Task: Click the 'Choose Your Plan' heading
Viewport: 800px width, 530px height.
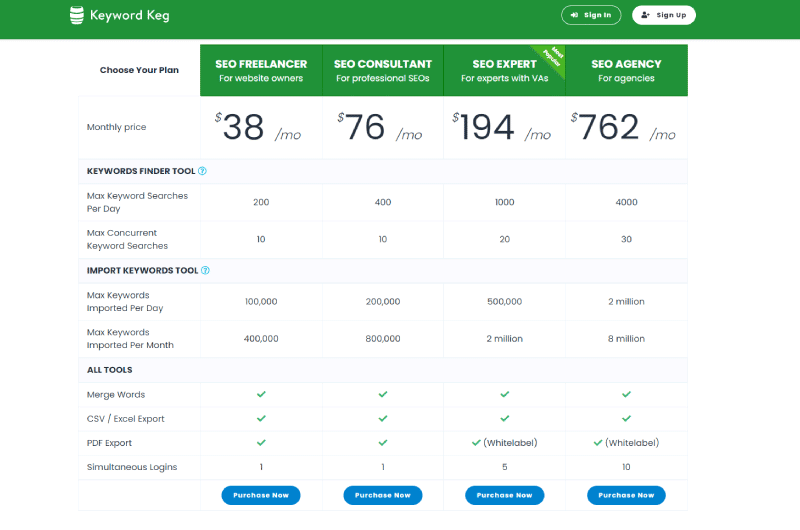Action: (x=139, y=70)
